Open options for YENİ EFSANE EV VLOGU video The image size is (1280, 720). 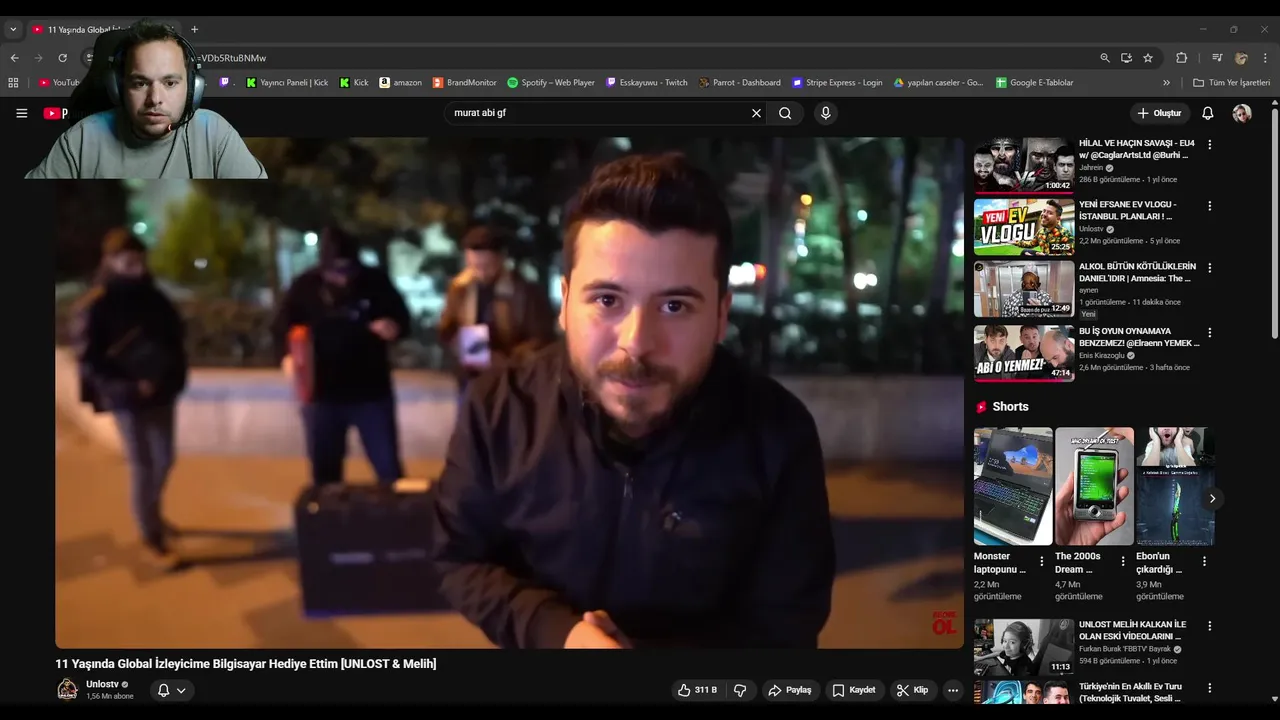[x=1209, y=206]
